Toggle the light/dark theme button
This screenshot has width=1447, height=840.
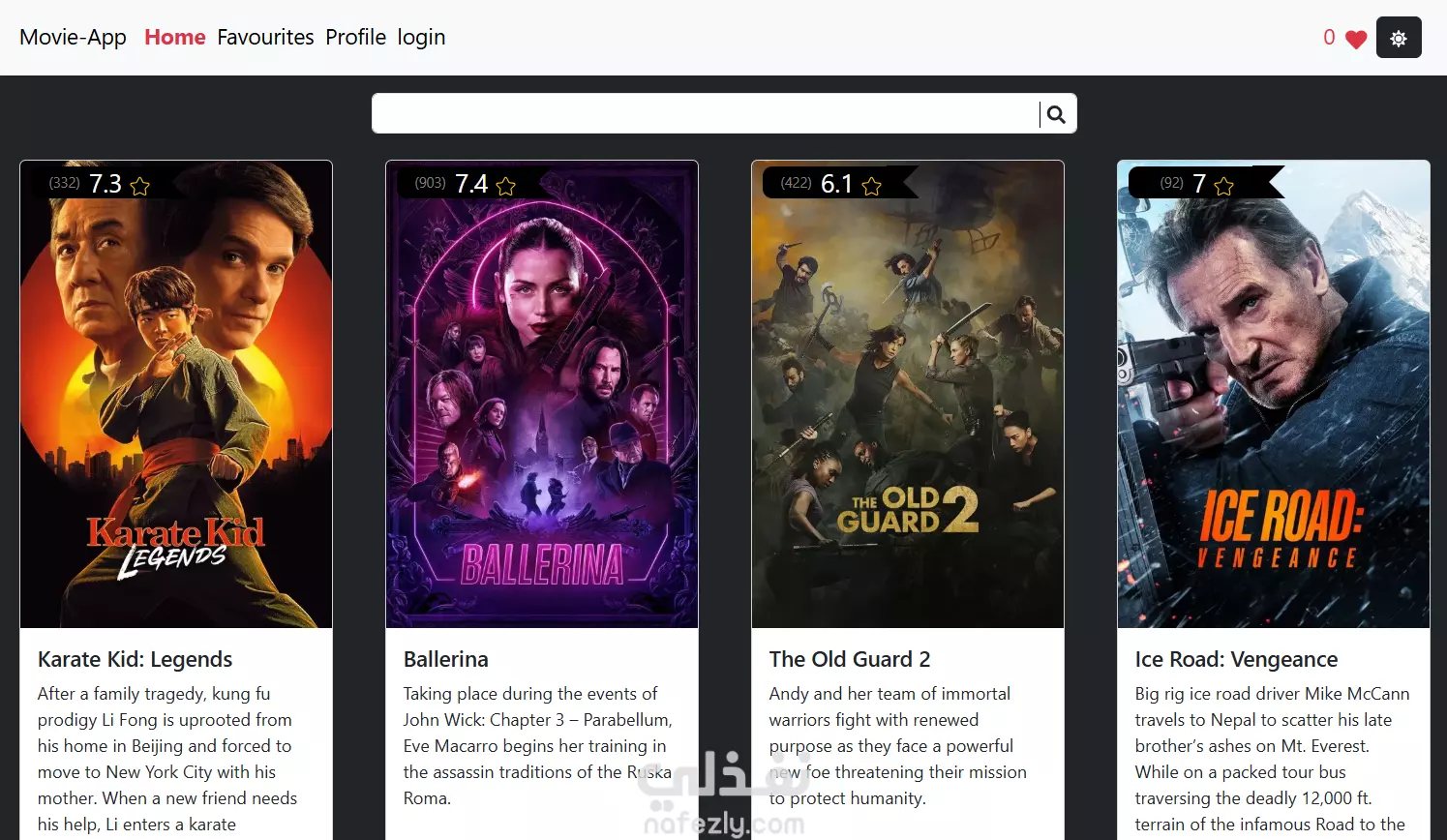point(1399,38)
